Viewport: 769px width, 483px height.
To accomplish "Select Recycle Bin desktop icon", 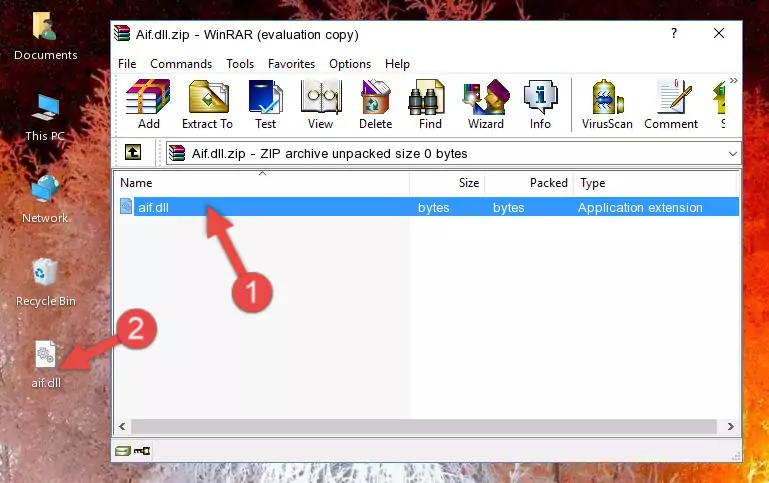I will click(x=46, y=283).
